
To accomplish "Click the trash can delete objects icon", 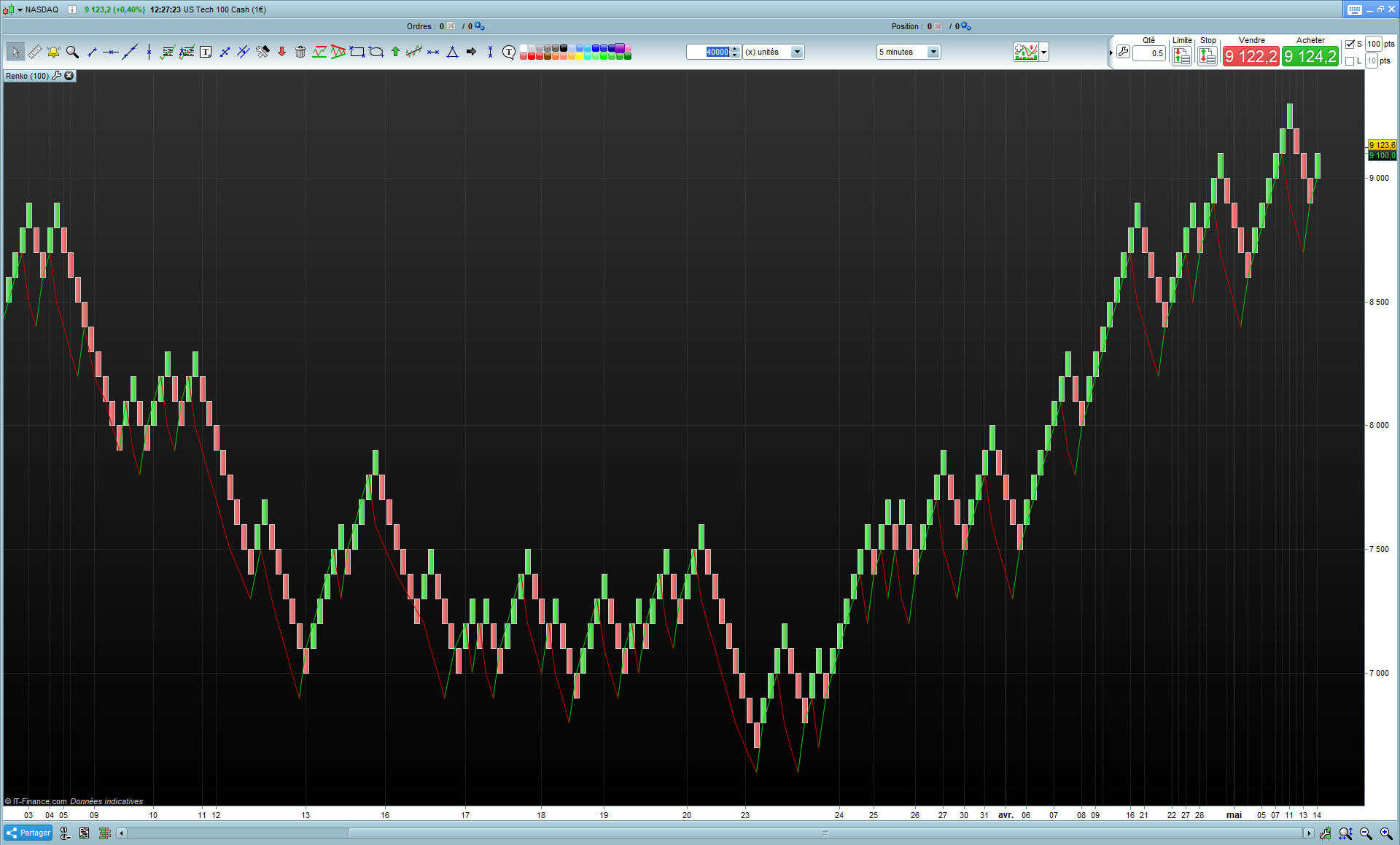I will point(300,52).
